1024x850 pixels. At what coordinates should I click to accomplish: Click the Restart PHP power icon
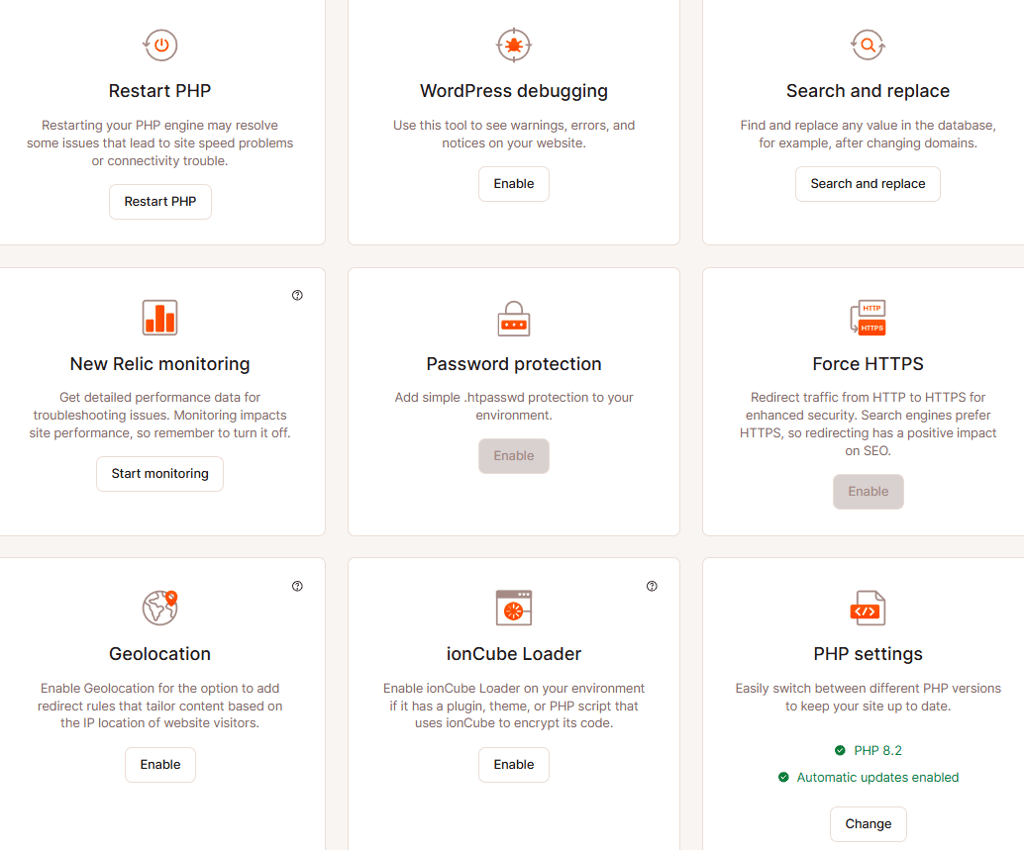[160, 45]
